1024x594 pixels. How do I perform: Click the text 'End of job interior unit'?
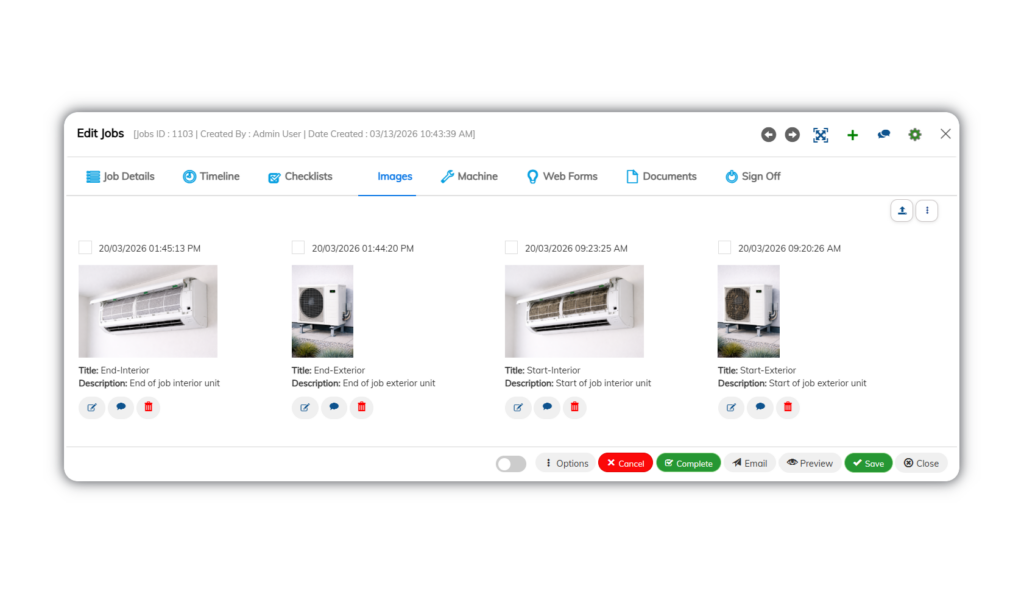(174, 383)
